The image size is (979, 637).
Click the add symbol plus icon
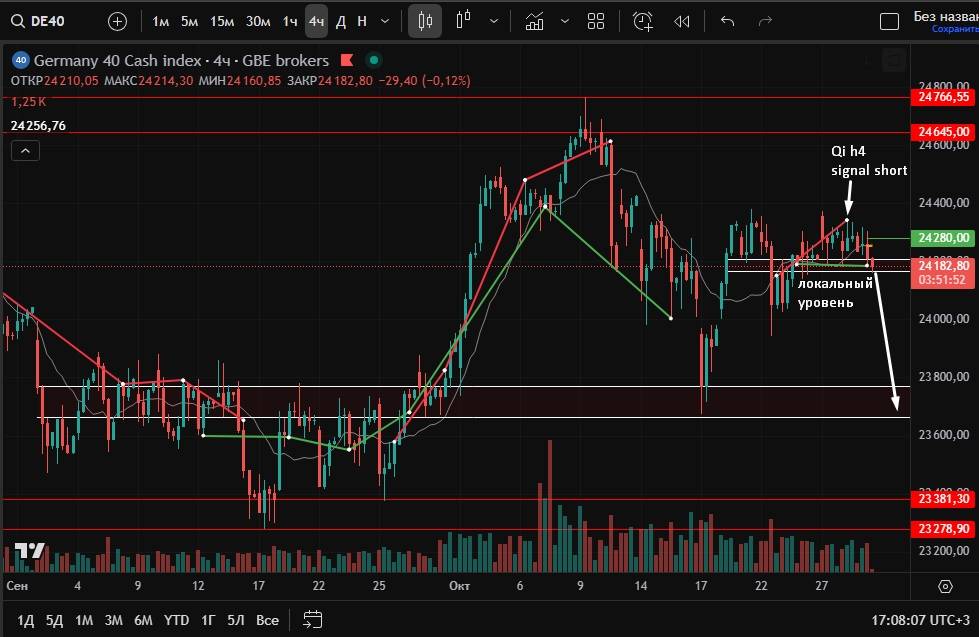point(117,21)
